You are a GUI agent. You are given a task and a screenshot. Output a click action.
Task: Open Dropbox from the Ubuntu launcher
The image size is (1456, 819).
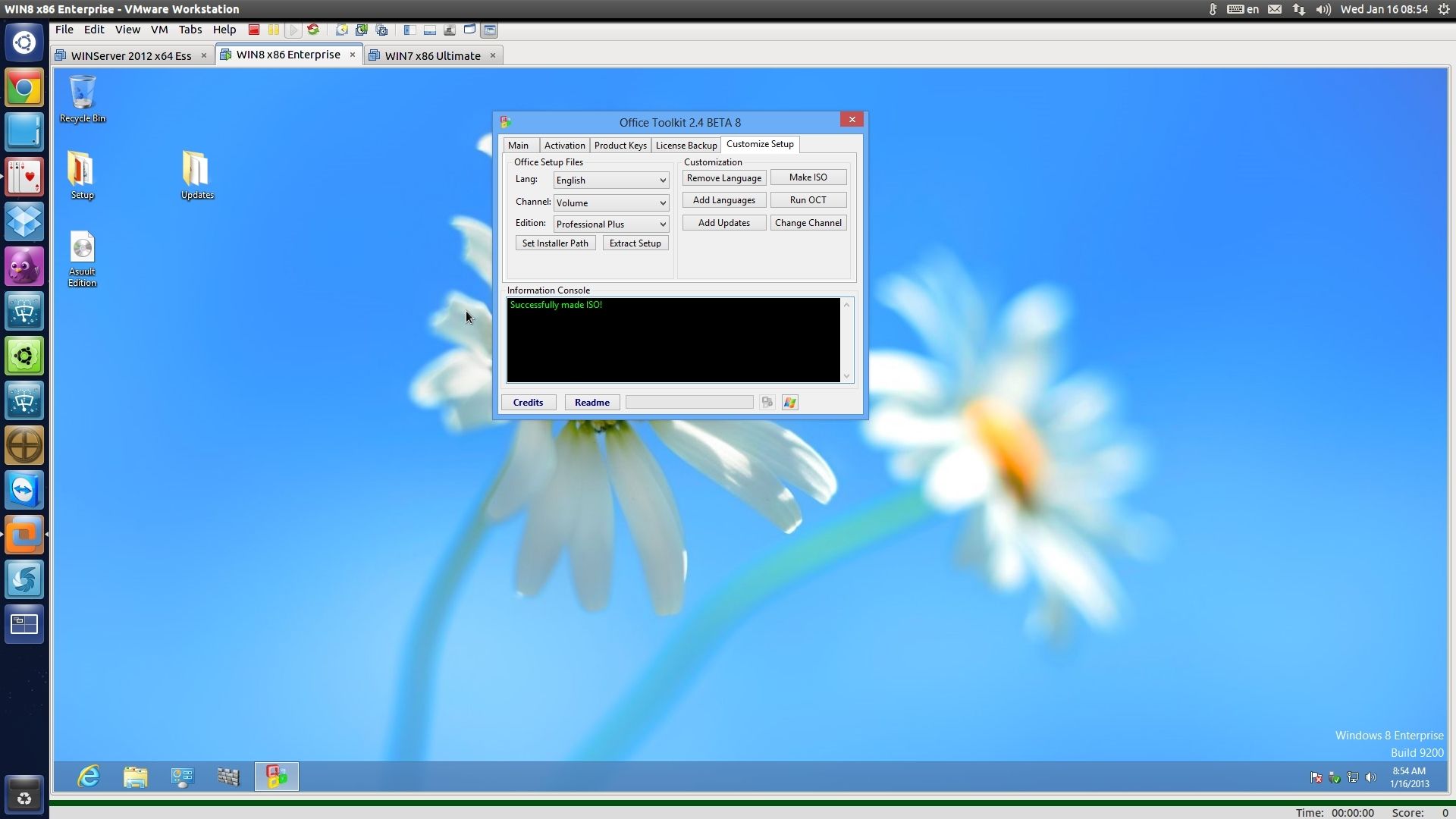[24, 221]
